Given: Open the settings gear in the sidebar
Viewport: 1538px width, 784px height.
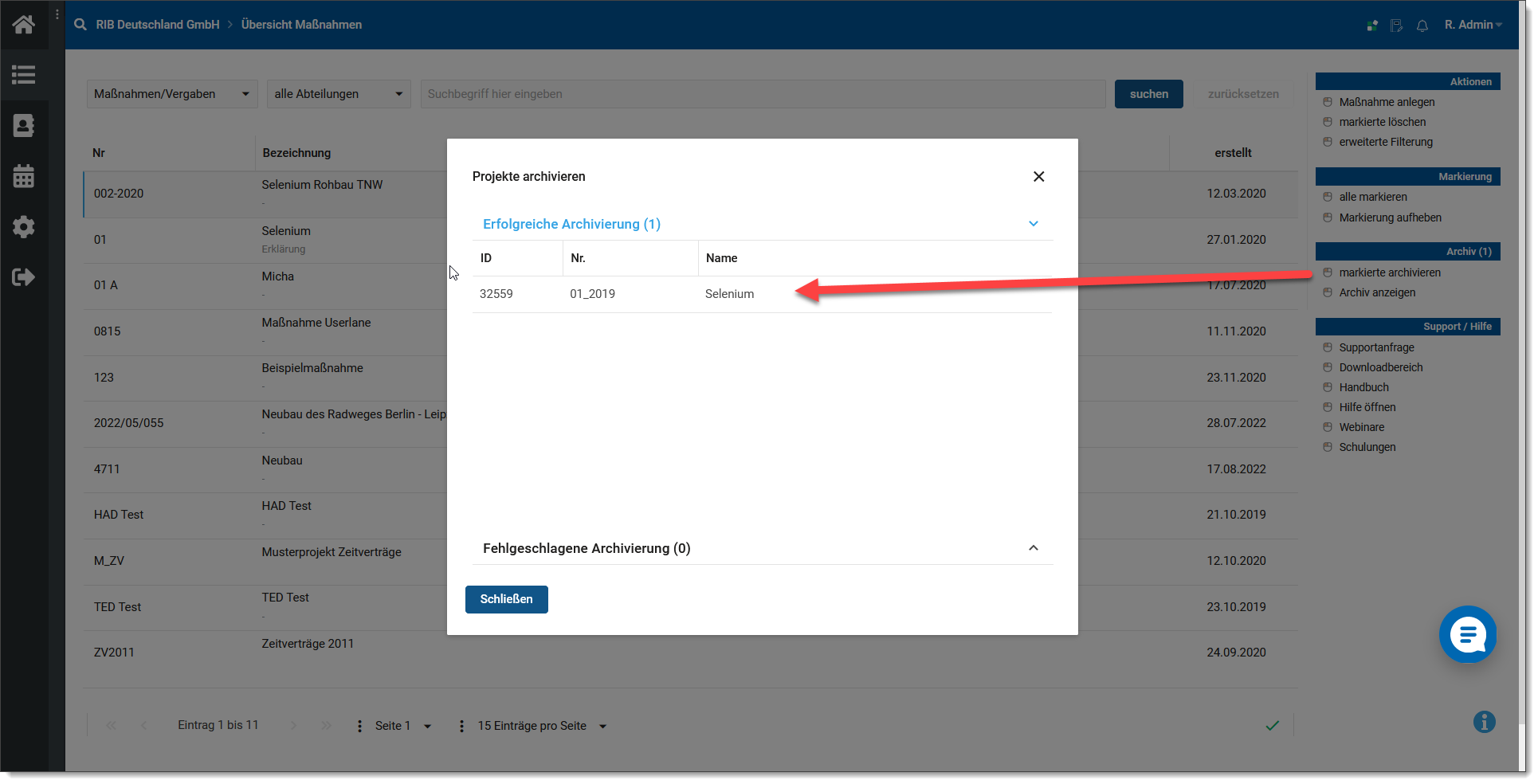Looking at the screenshot, I should (24, 227).
